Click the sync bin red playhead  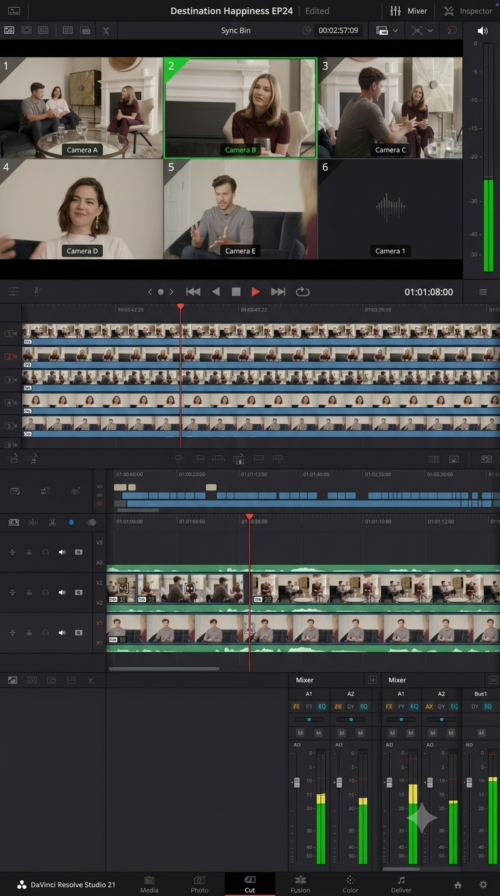[x=181, y=307]
